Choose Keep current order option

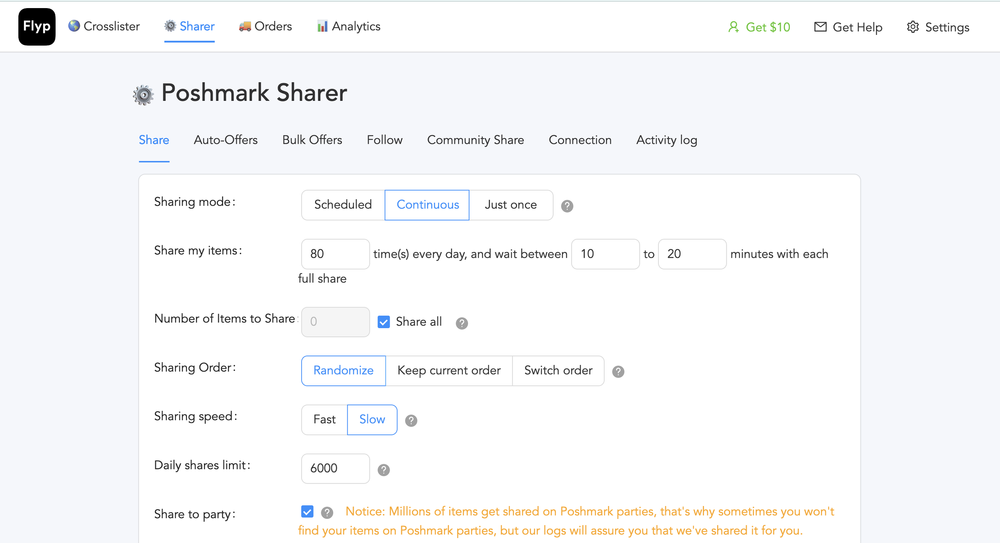449,371
